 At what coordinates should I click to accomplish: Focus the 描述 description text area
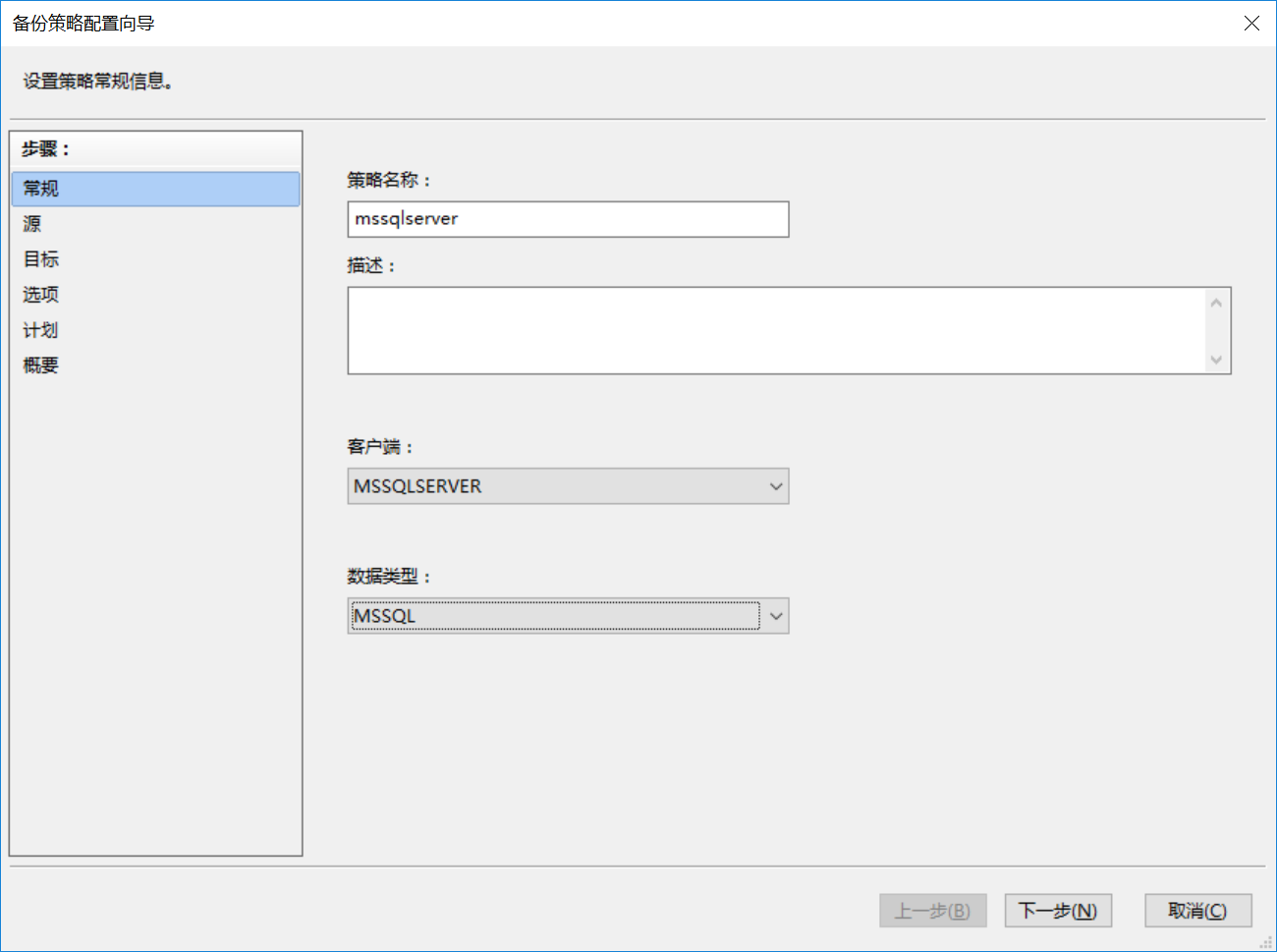(x=776, y=330)
